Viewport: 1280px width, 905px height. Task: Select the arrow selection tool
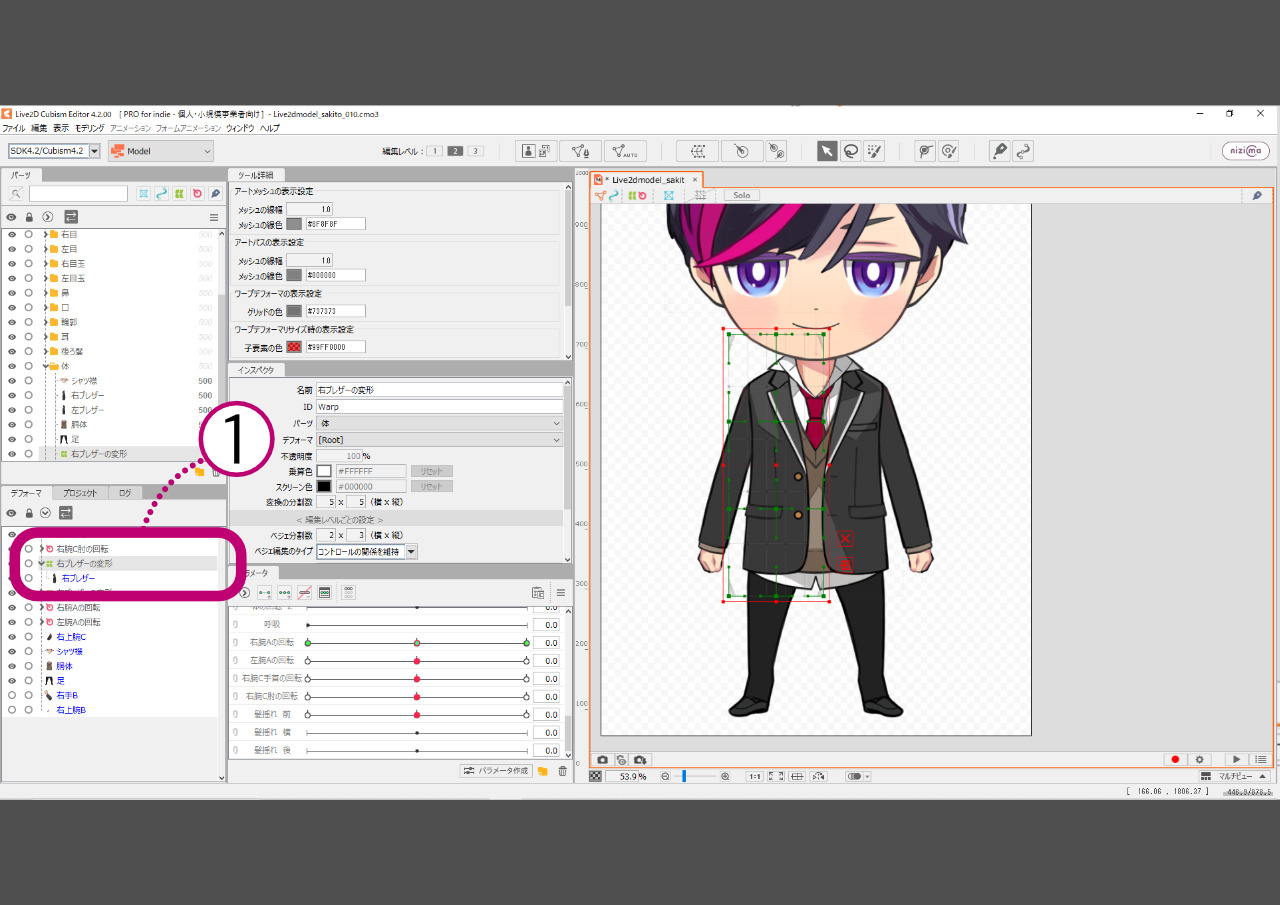pos(827,151)
